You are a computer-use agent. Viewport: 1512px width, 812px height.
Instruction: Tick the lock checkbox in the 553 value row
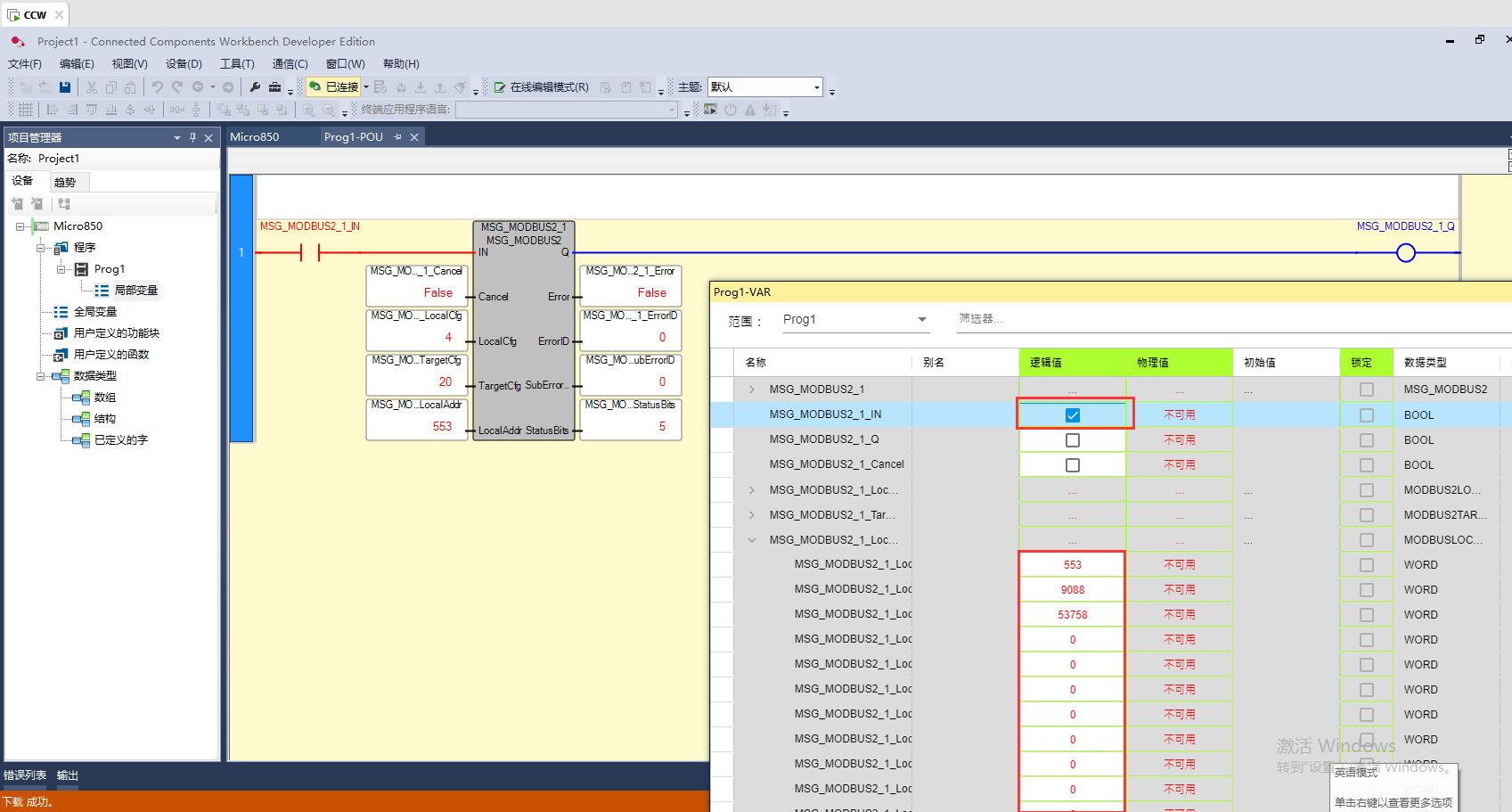(x=1367, y=565)
